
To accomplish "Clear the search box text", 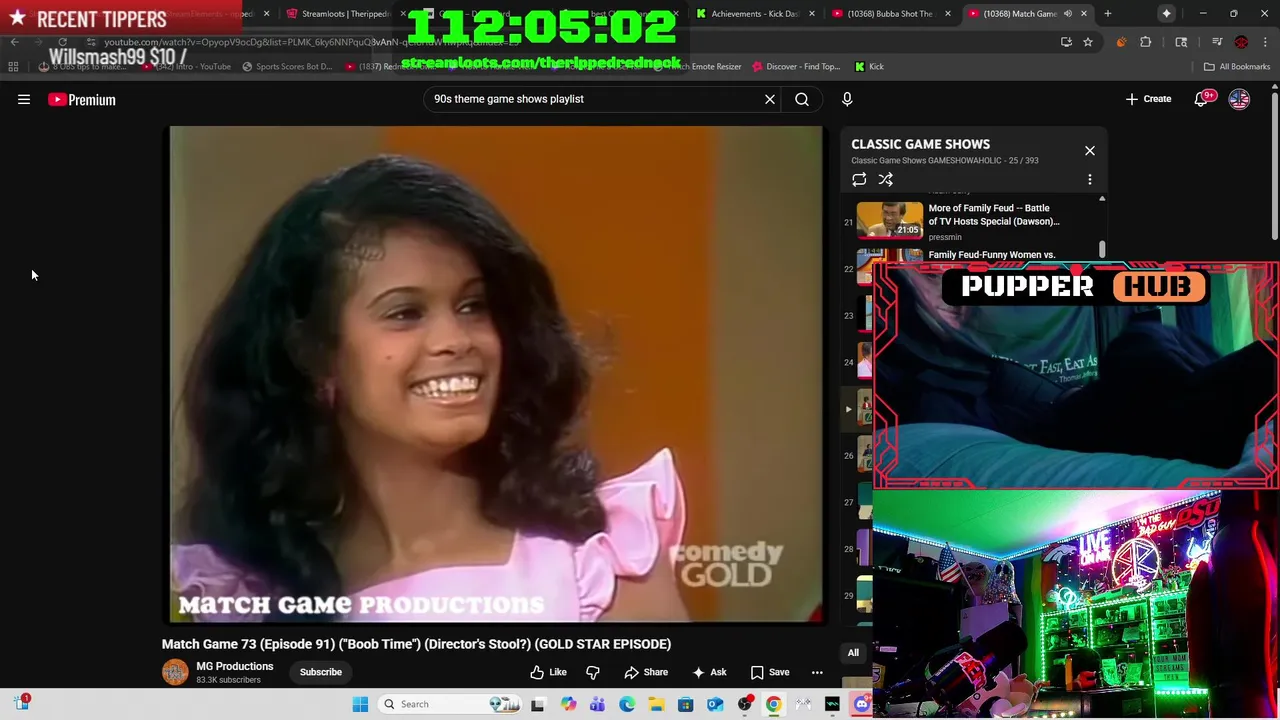I will click(x=770, y=99).
